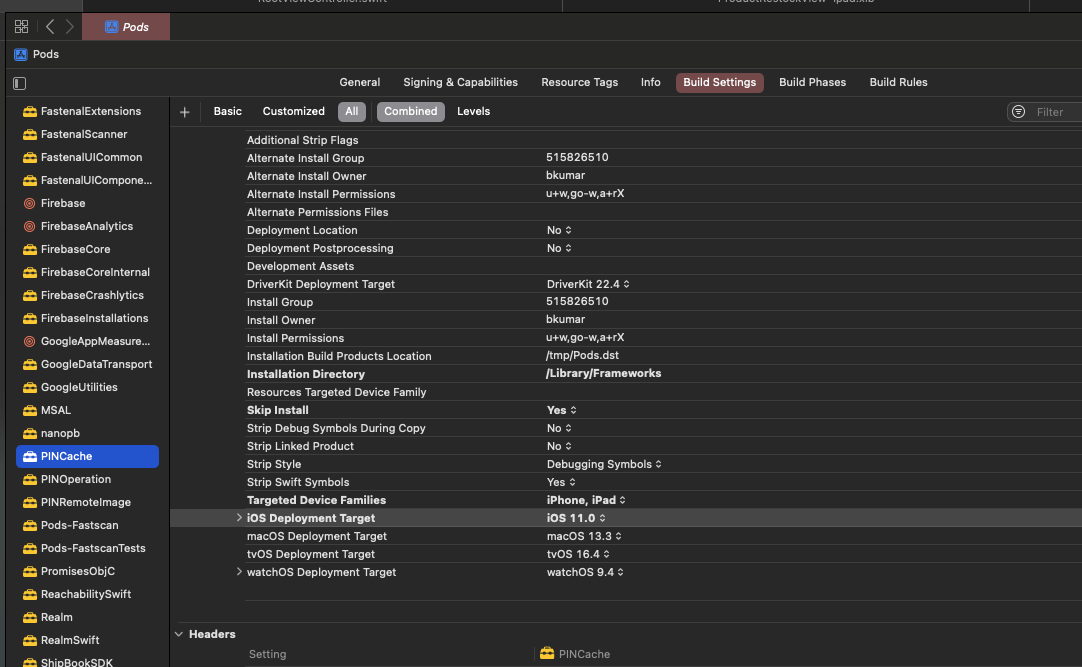
Task: Open macOS Deployment Target version popup
Action: point(584,536)
